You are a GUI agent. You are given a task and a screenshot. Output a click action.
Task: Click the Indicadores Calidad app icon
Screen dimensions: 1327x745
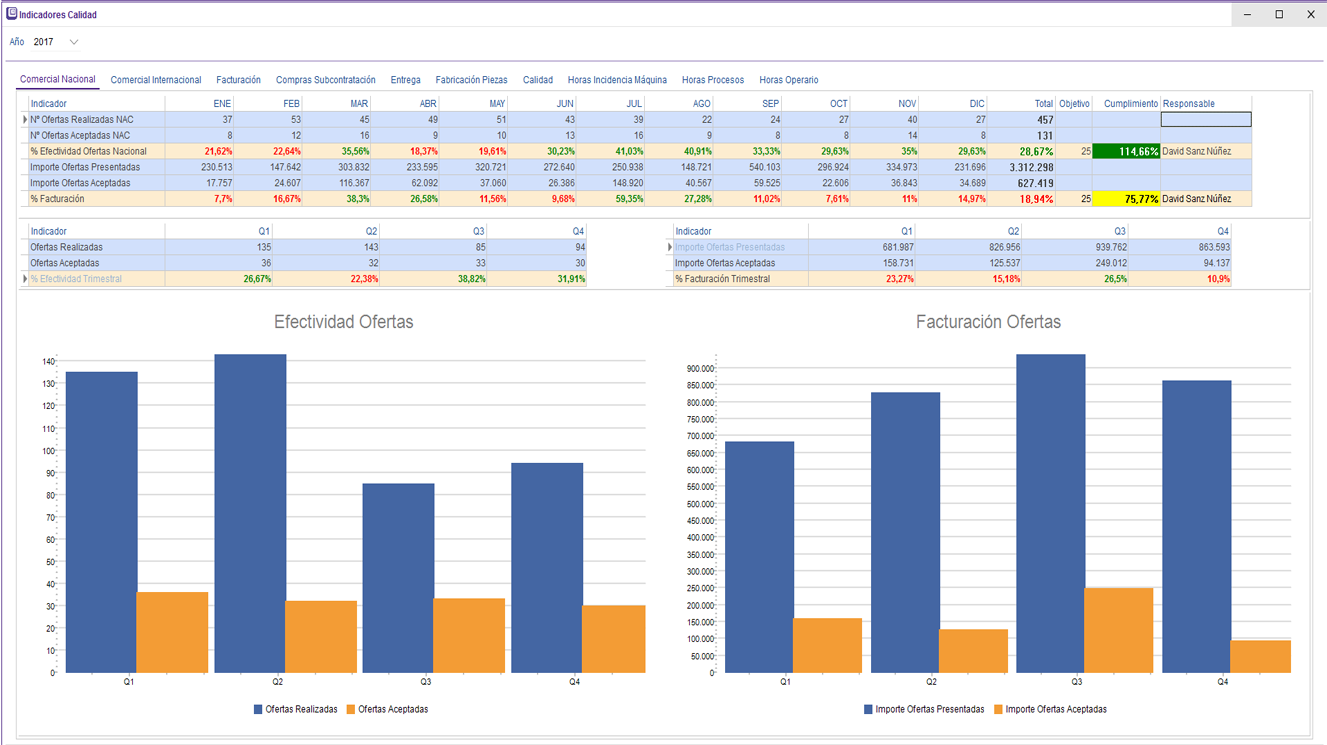pos(12,14)
